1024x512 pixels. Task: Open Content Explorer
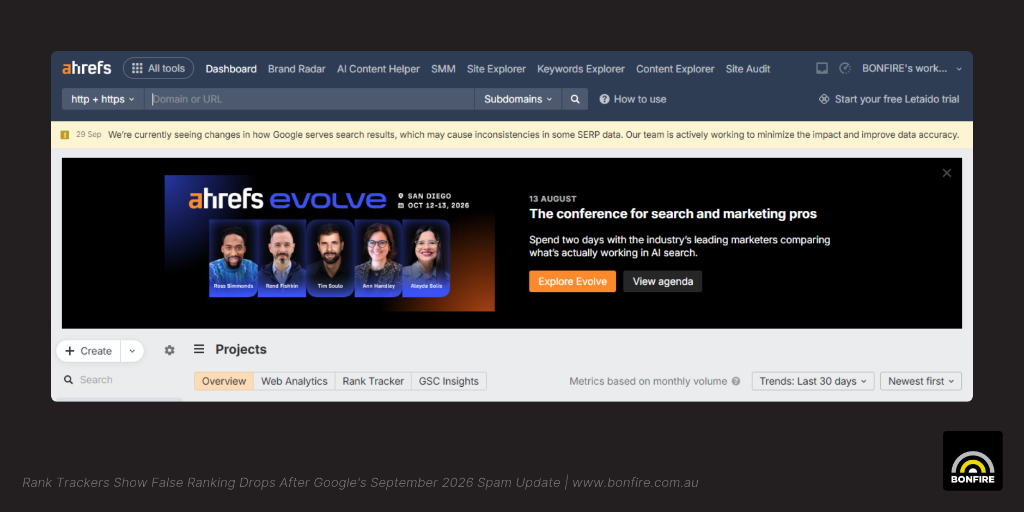[675, 69]
